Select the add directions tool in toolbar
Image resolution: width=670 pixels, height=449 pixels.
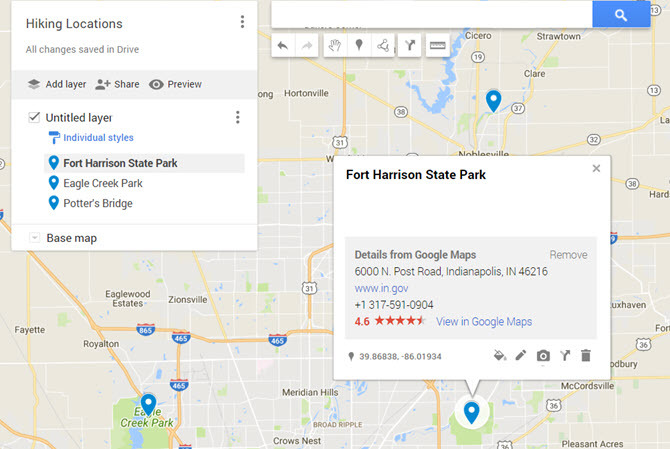click(410, 45)
